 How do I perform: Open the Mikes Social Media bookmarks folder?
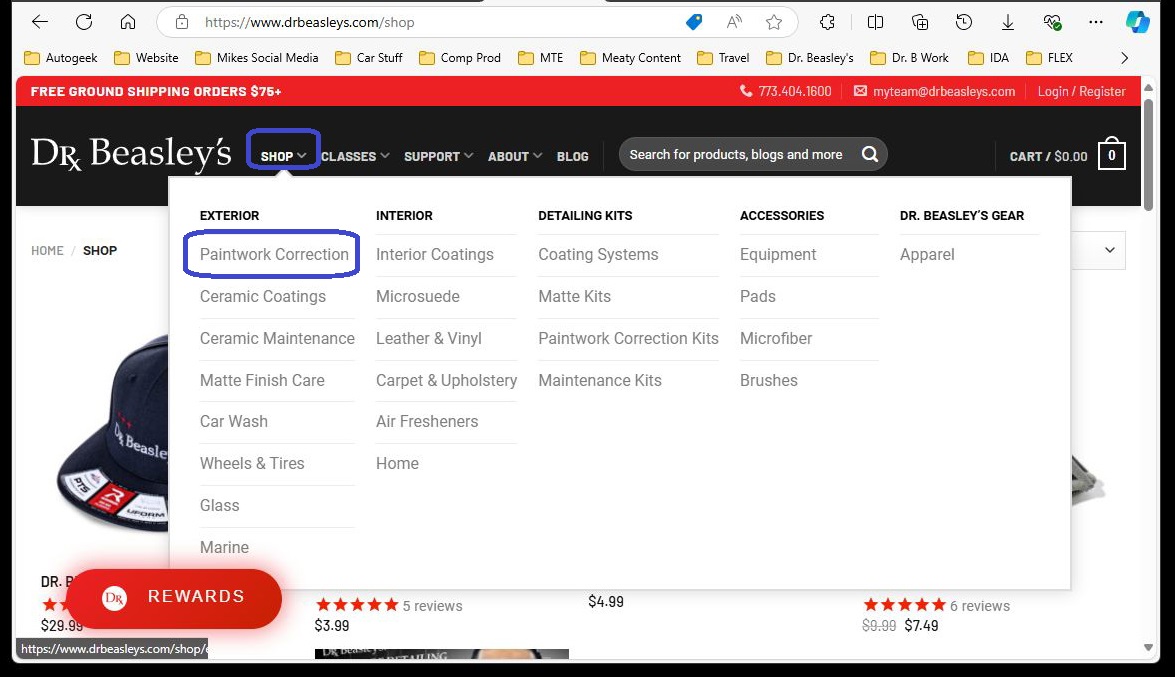click(x=256, y=58)
